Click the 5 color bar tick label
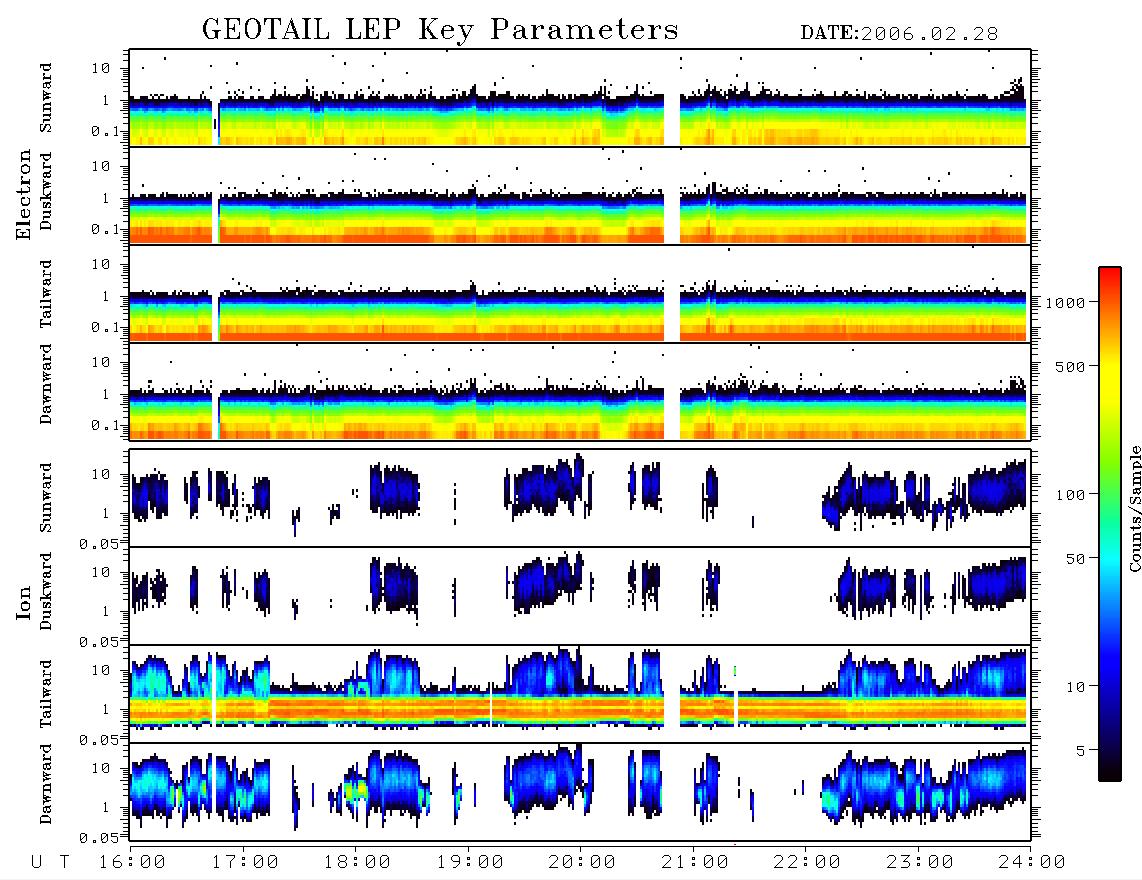 1081,751
